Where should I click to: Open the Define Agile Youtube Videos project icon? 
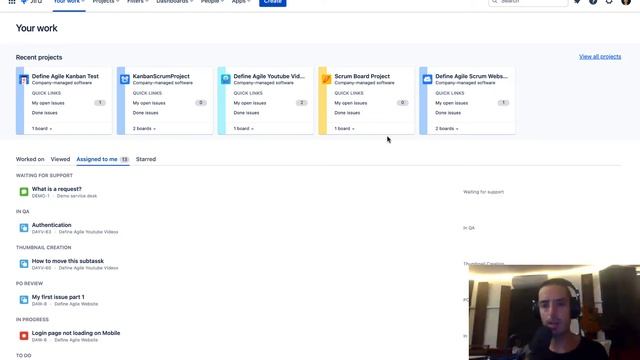pyautogui.click(x=225, y=79)
